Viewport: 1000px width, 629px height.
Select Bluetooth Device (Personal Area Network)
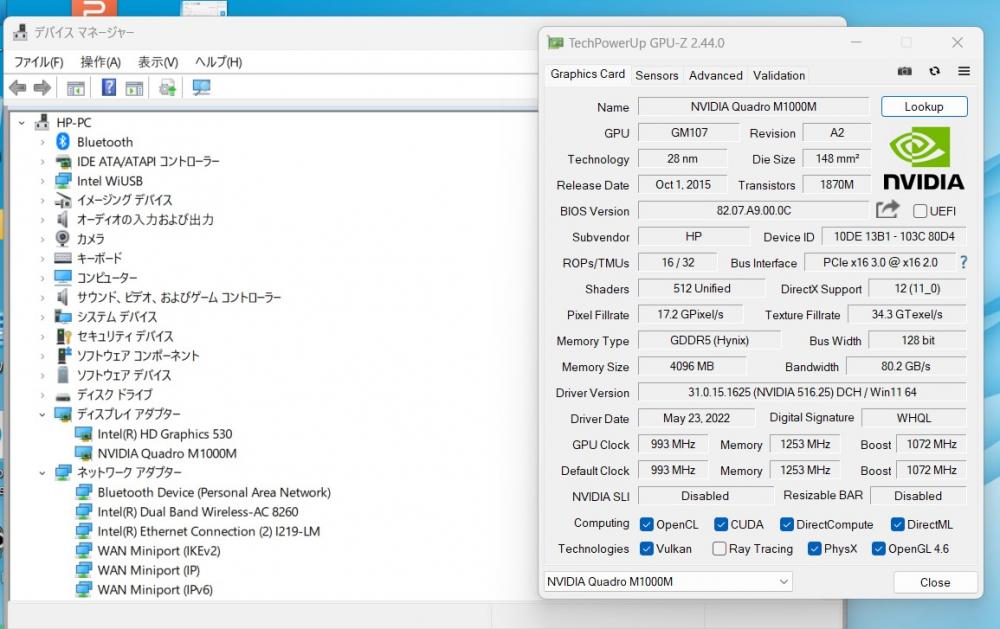pyautogui.click(x=214, y=492)
